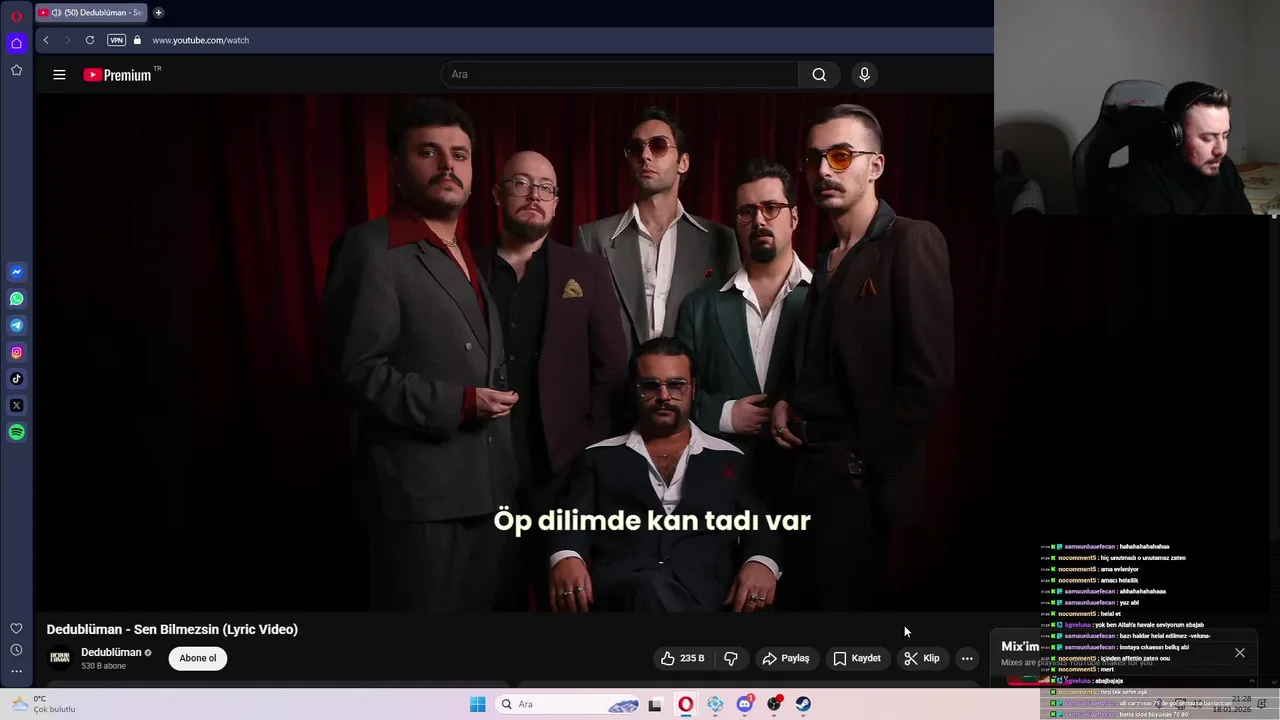
Task: Open the bookmarks star in Opera sidebar
Action: 17,70
